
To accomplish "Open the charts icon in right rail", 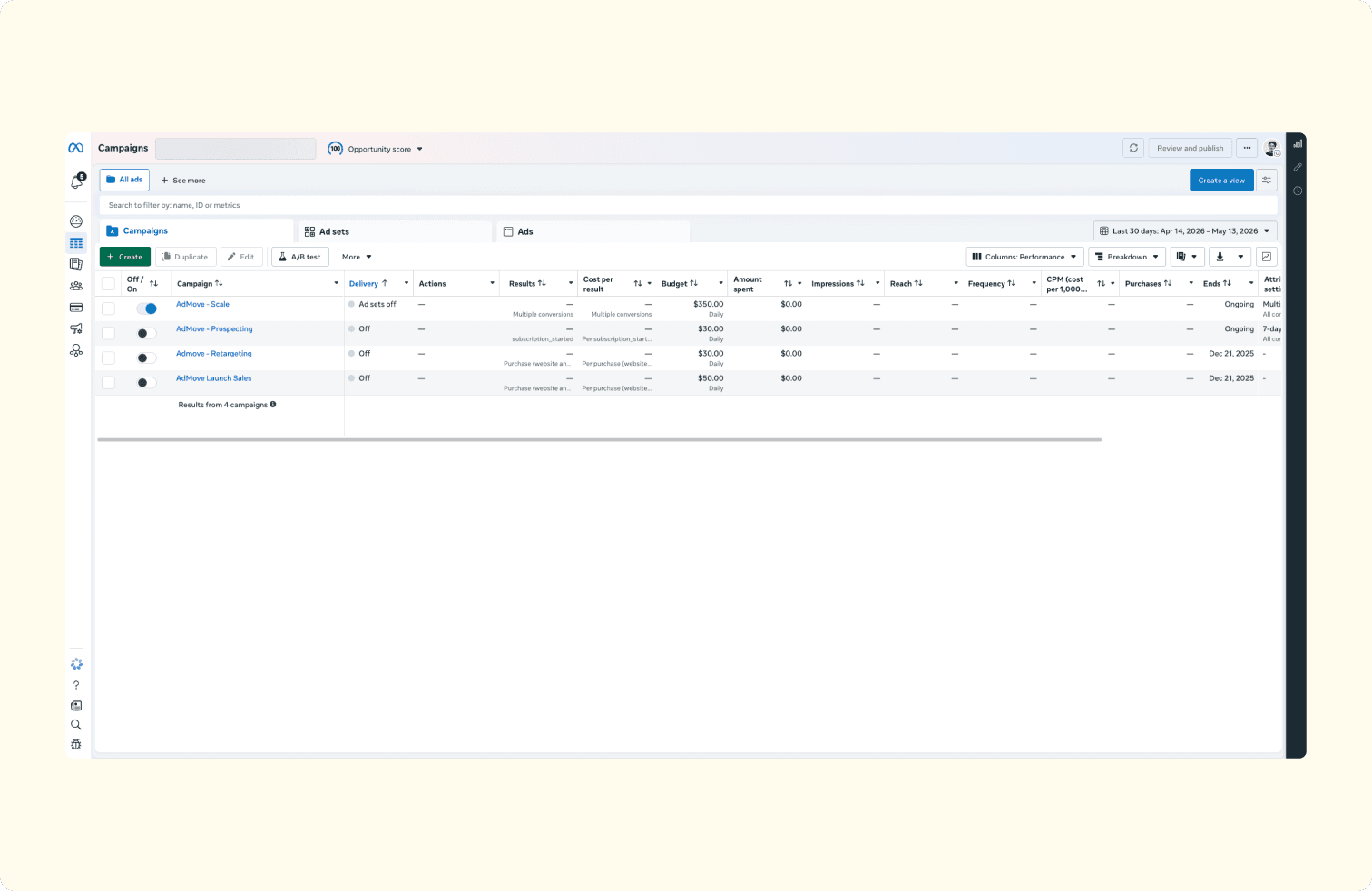I will tap(1298, 143).
